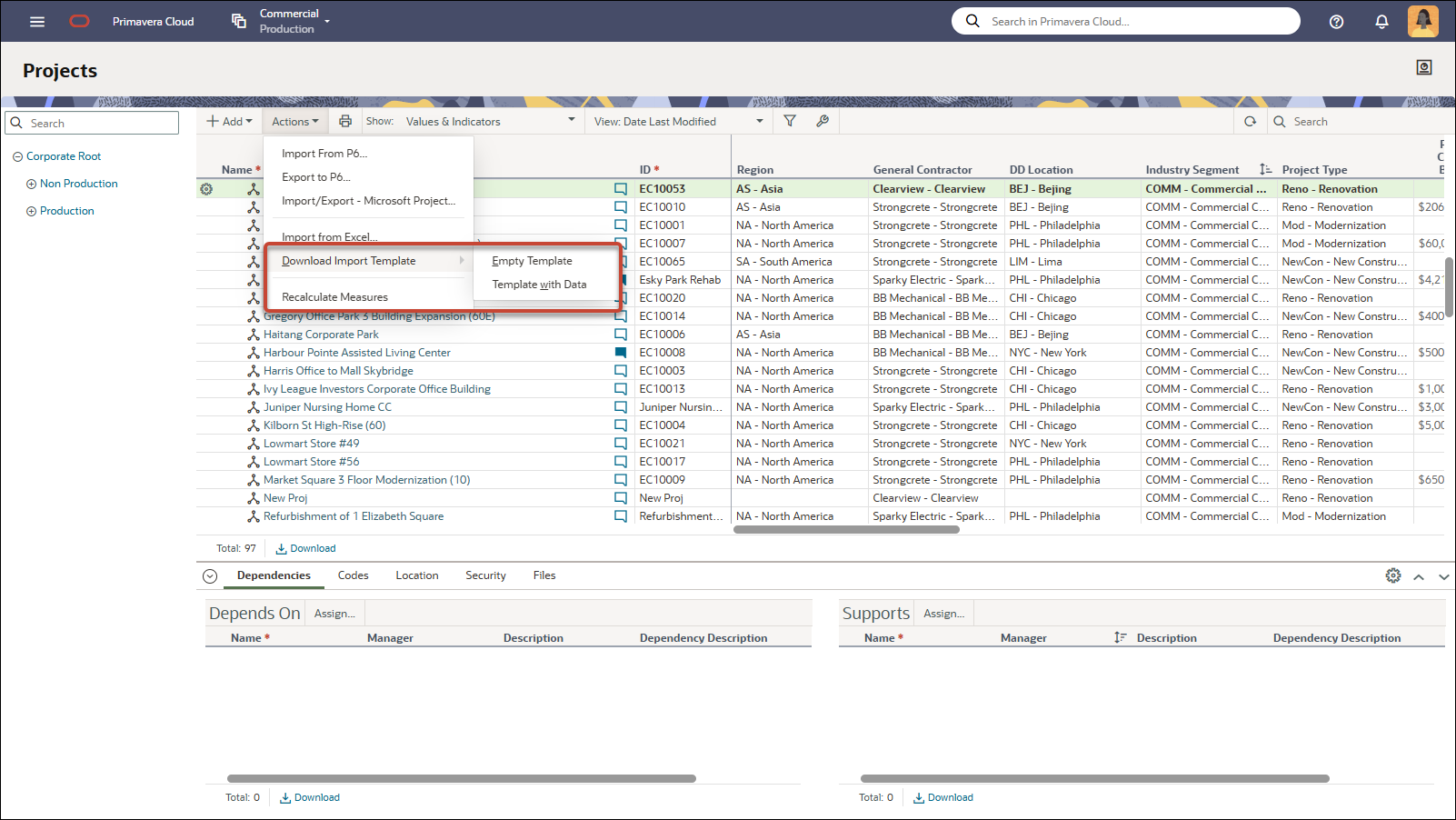Open Harbour Pointe Assisted Living Center project

click(356, 353)
